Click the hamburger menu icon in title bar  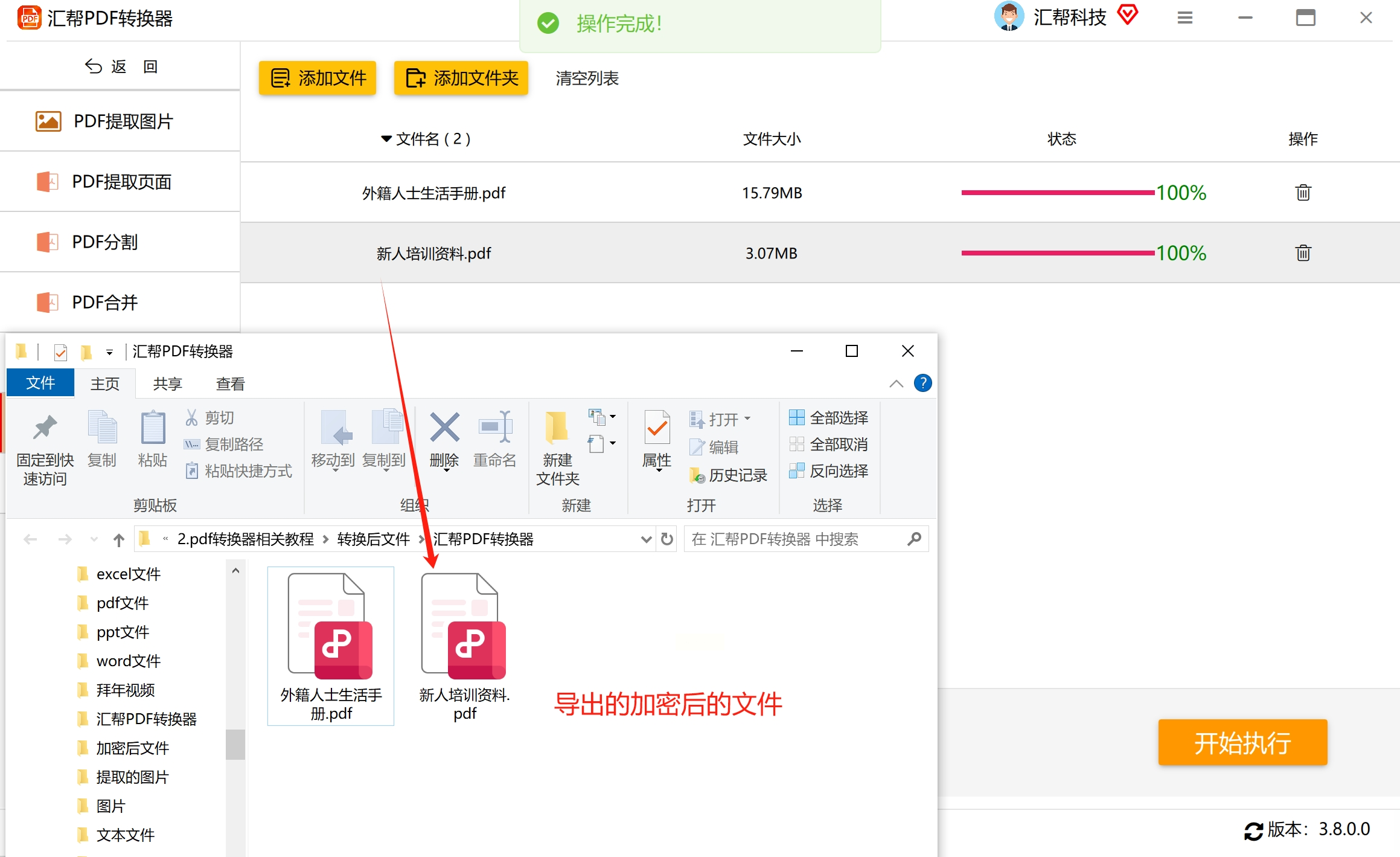[1184, 18]
